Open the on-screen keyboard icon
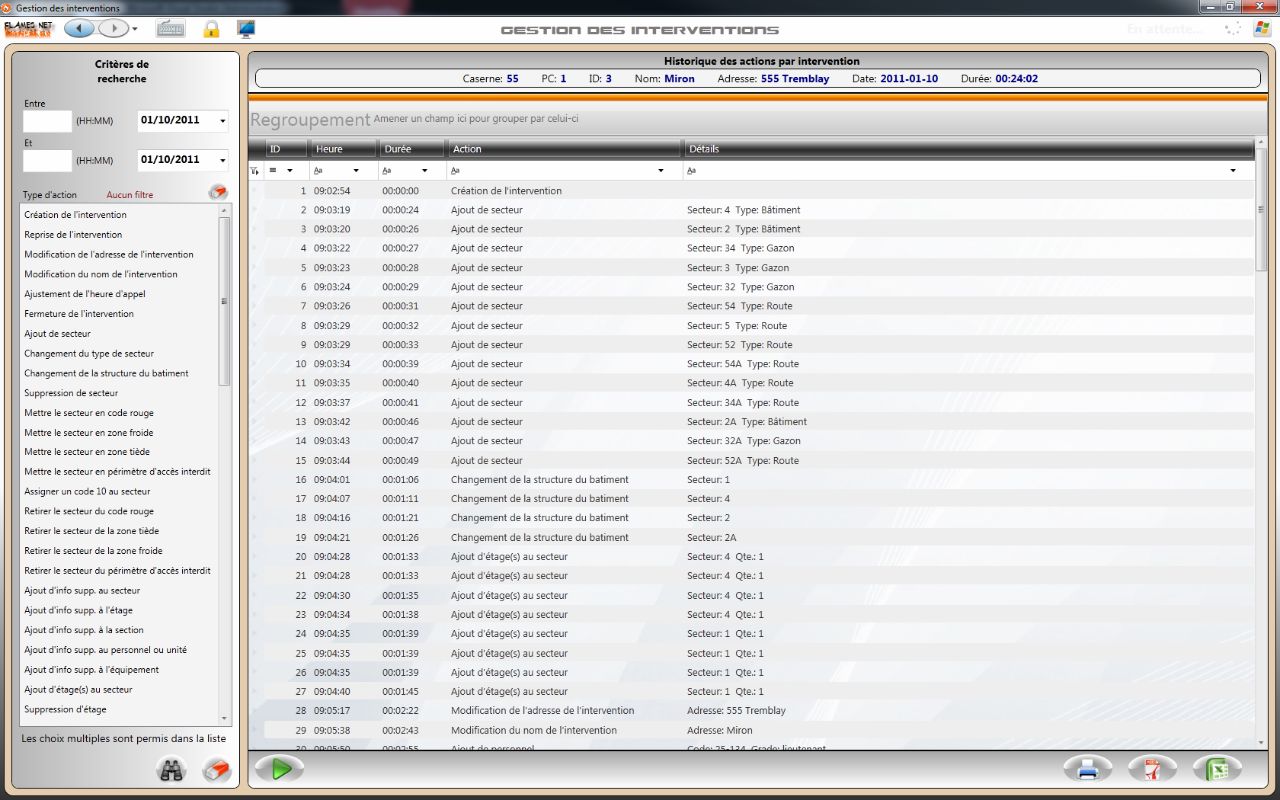The width and height of the screenshot is (1280, 800). point(171,29)
